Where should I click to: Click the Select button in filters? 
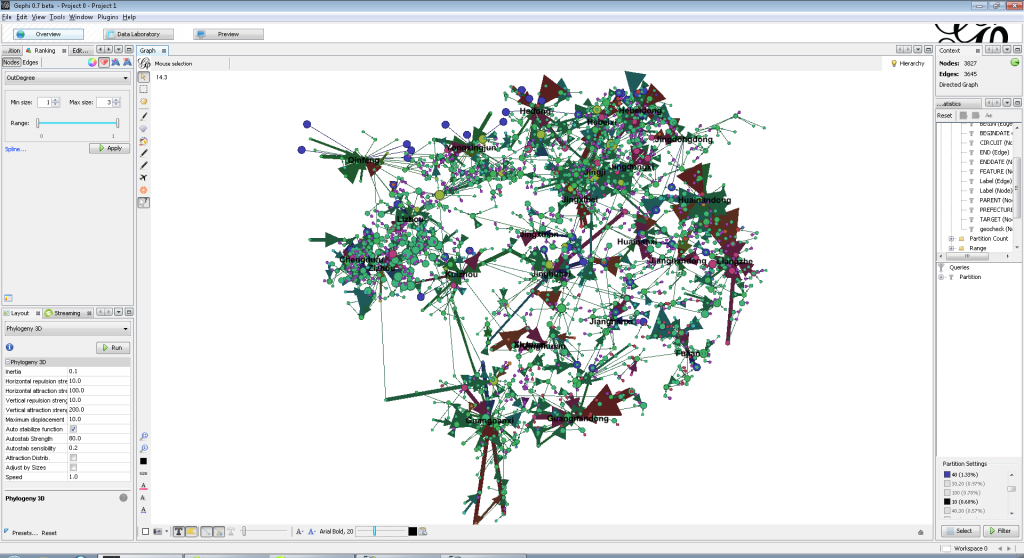tap(959, 531)
